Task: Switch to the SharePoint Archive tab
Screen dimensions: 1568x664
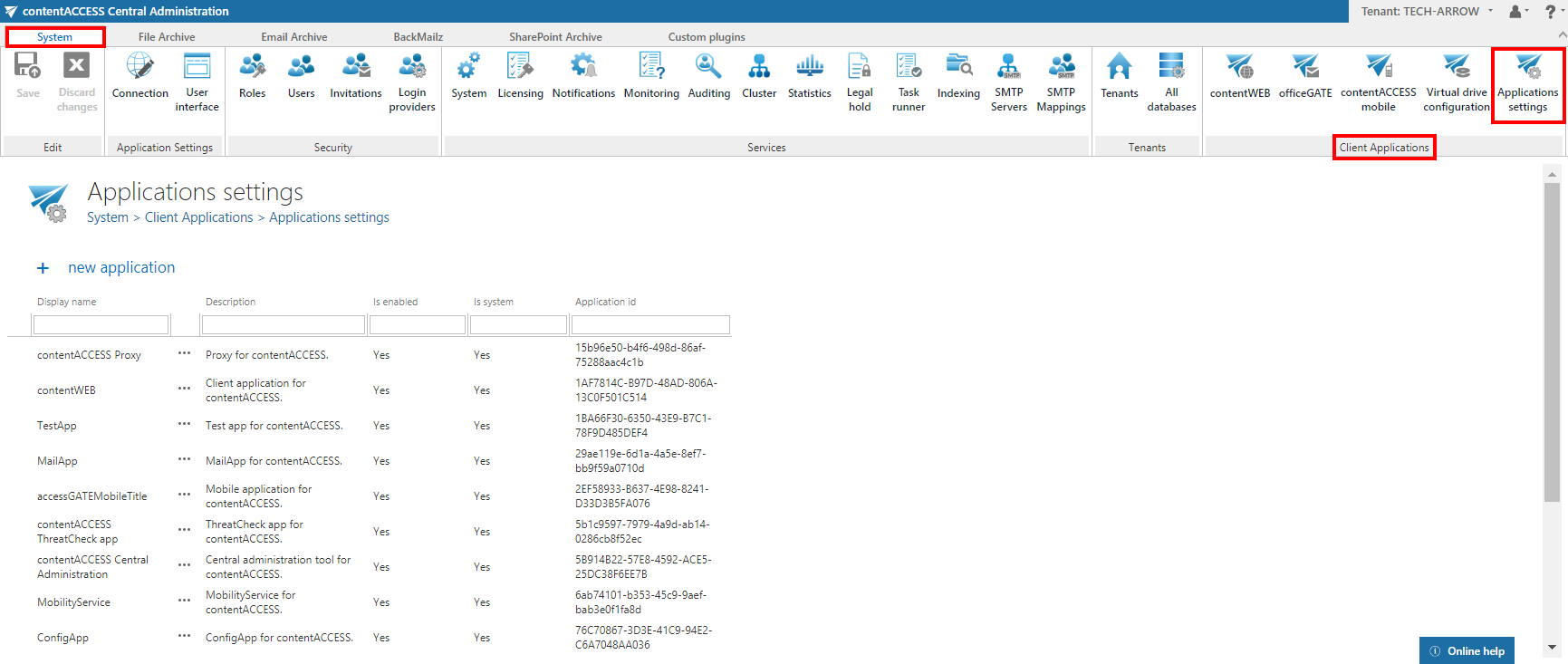Action: [555, 37]
